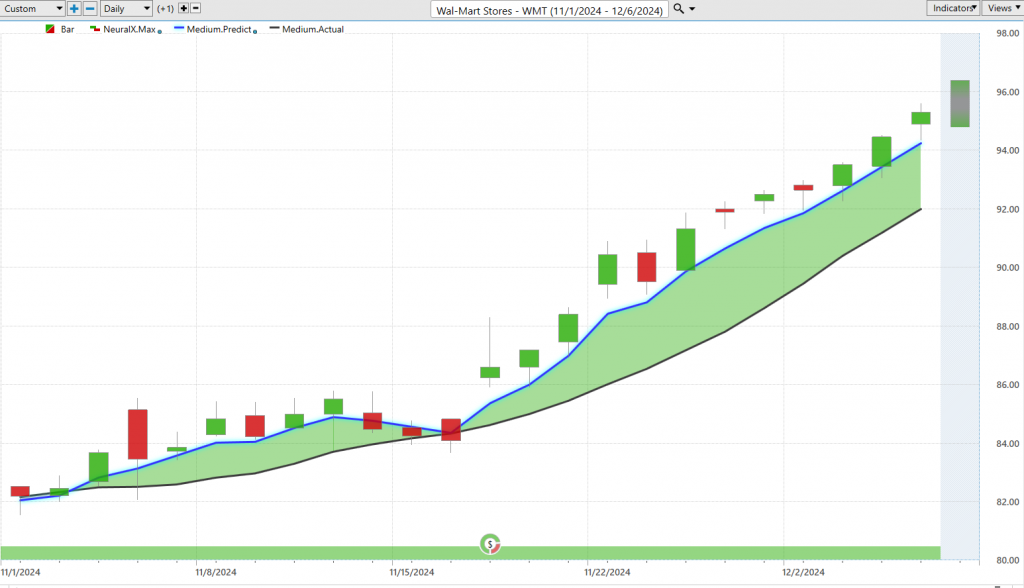Open the Views menu
The image size is (1024, 588).
tap(1001, 8)
